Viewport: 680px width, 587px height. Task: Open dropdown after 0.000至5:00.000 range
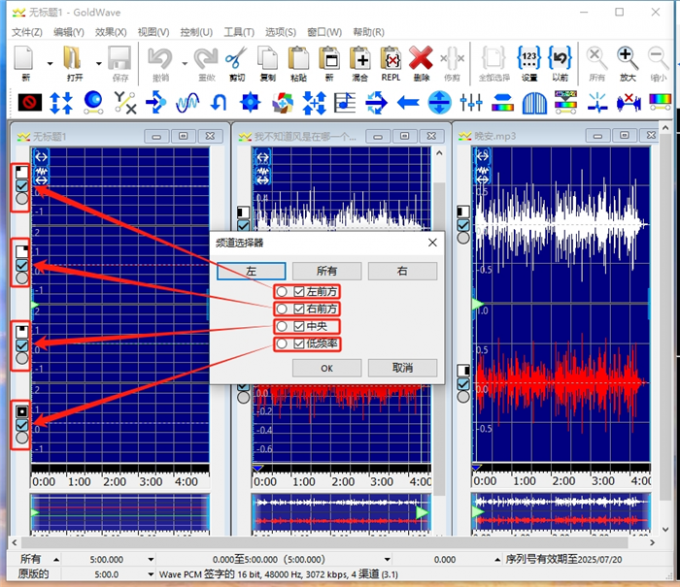[387, 560]
